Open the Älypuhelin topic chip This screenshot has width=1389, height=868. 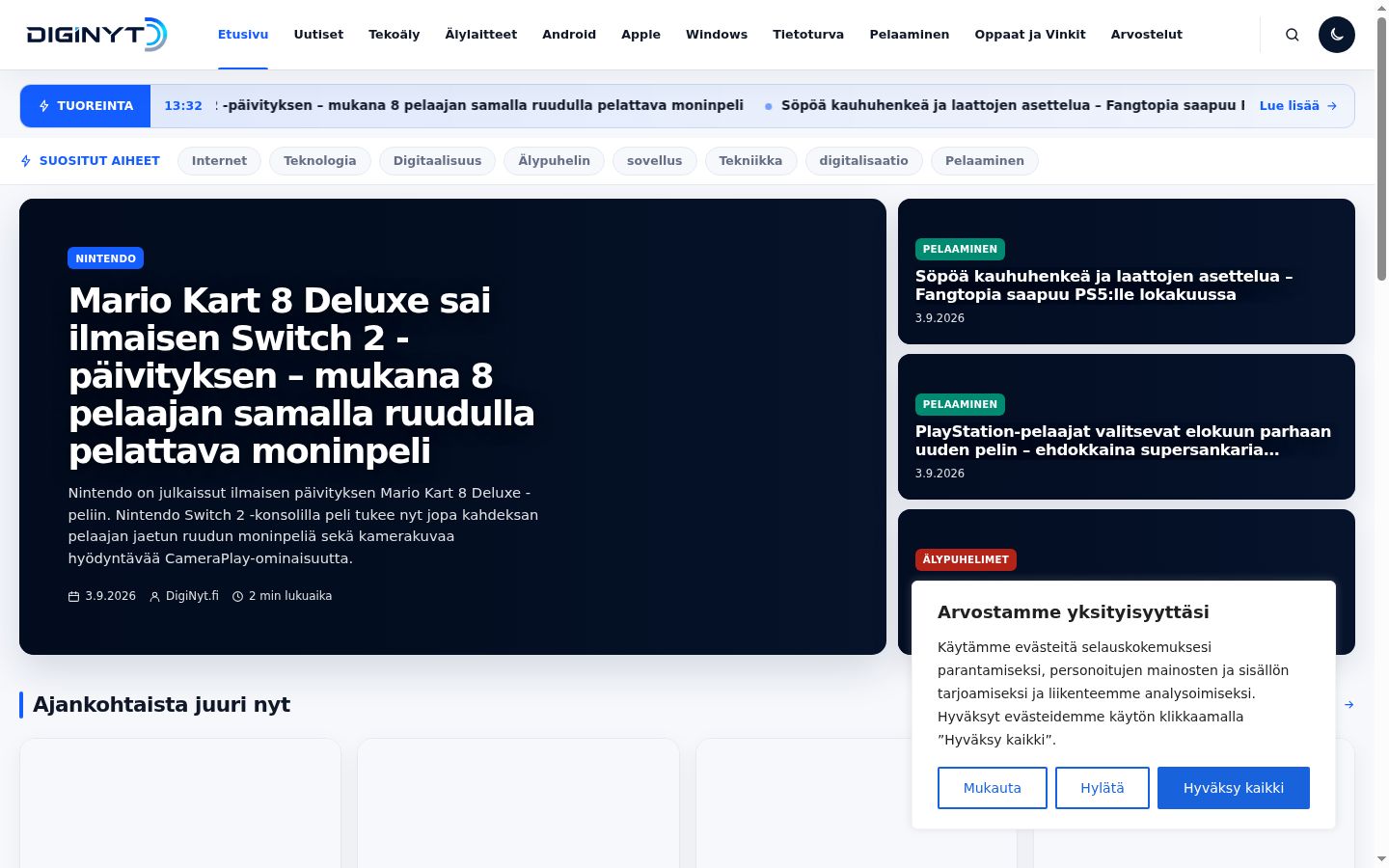[x=554, y=161]
